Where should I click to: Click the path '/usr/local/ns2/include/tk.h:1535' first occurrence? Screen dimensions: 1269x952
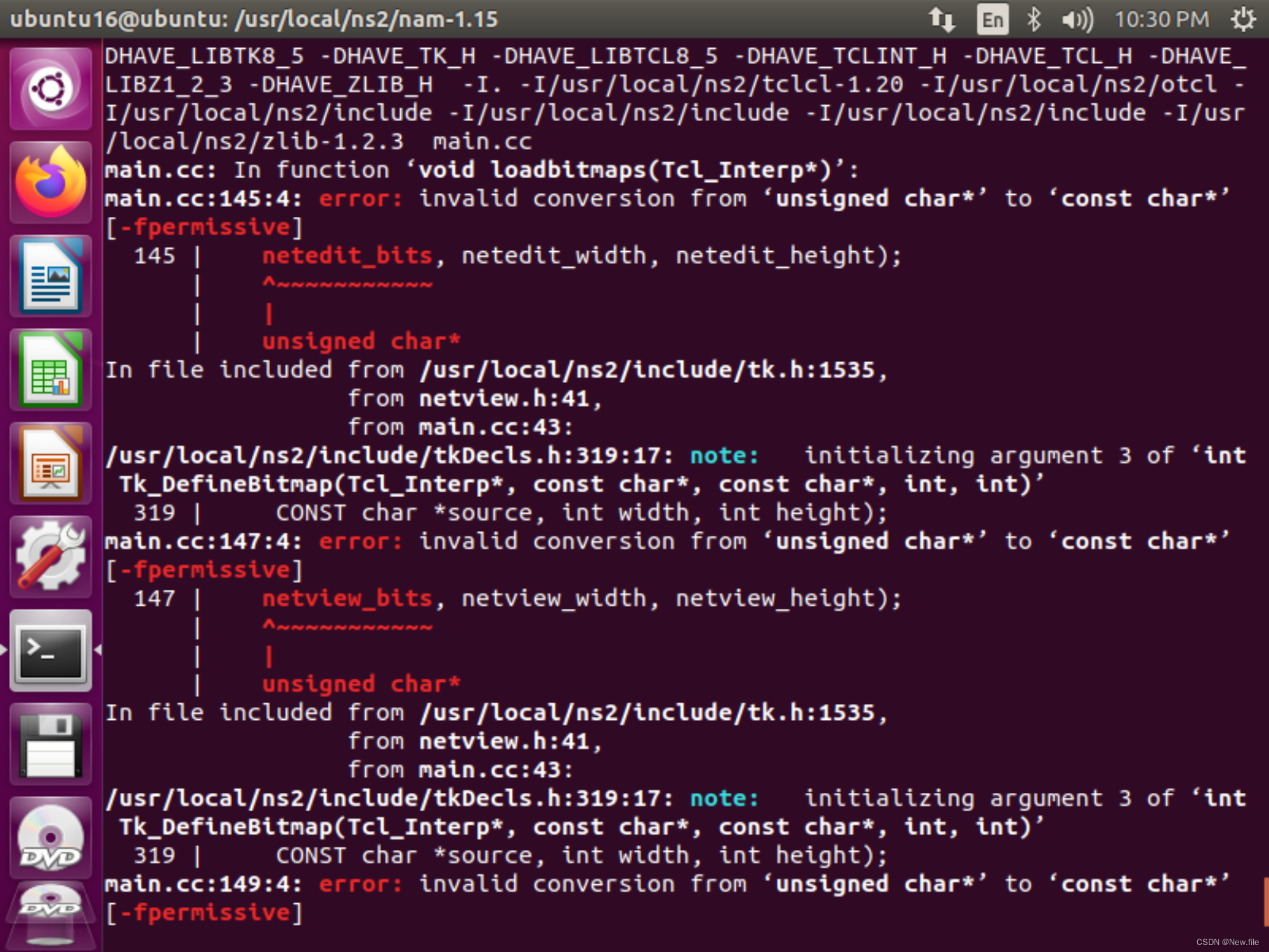click(647, 370)
